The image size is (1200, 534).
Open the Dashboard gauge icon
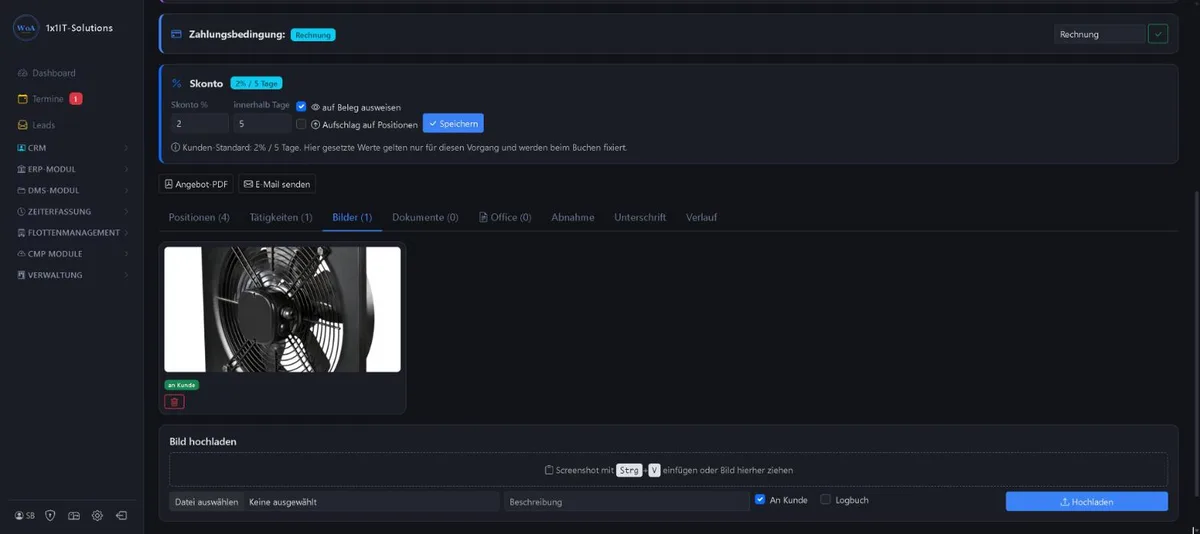click(x=23, y=73)
